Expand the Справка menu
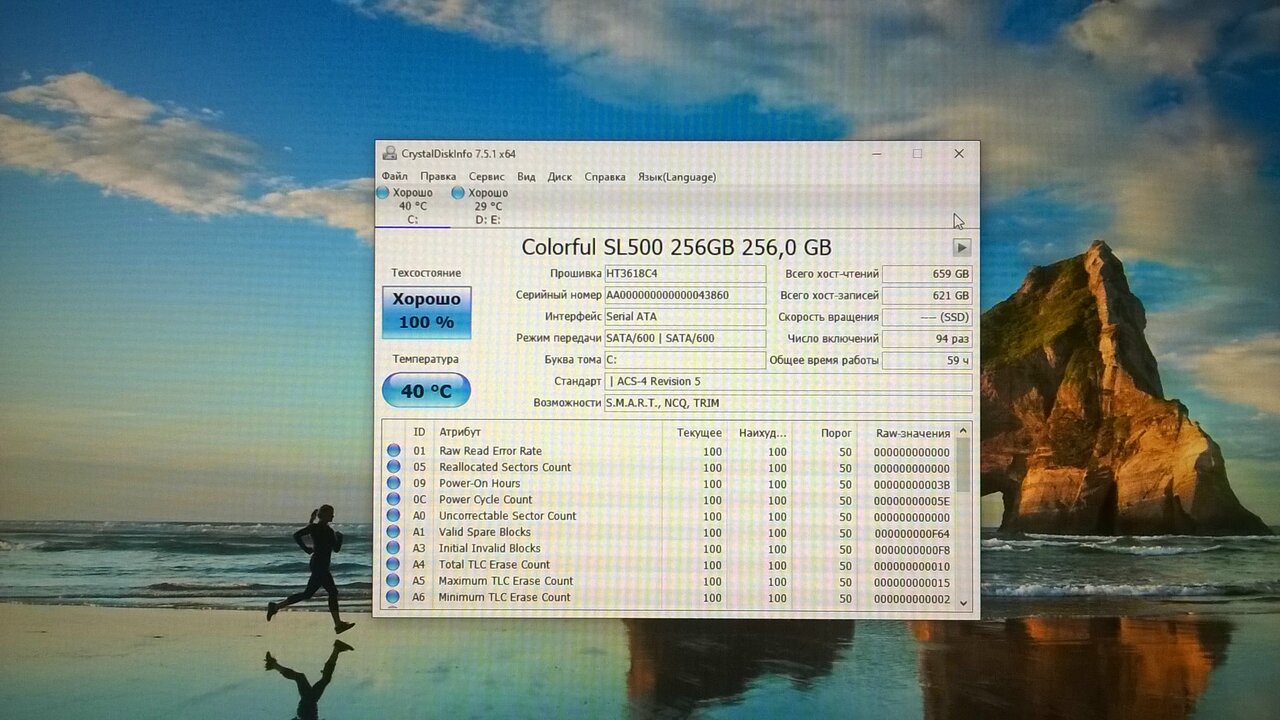The width and height of the screenshot is (1280, 720). 605,177
